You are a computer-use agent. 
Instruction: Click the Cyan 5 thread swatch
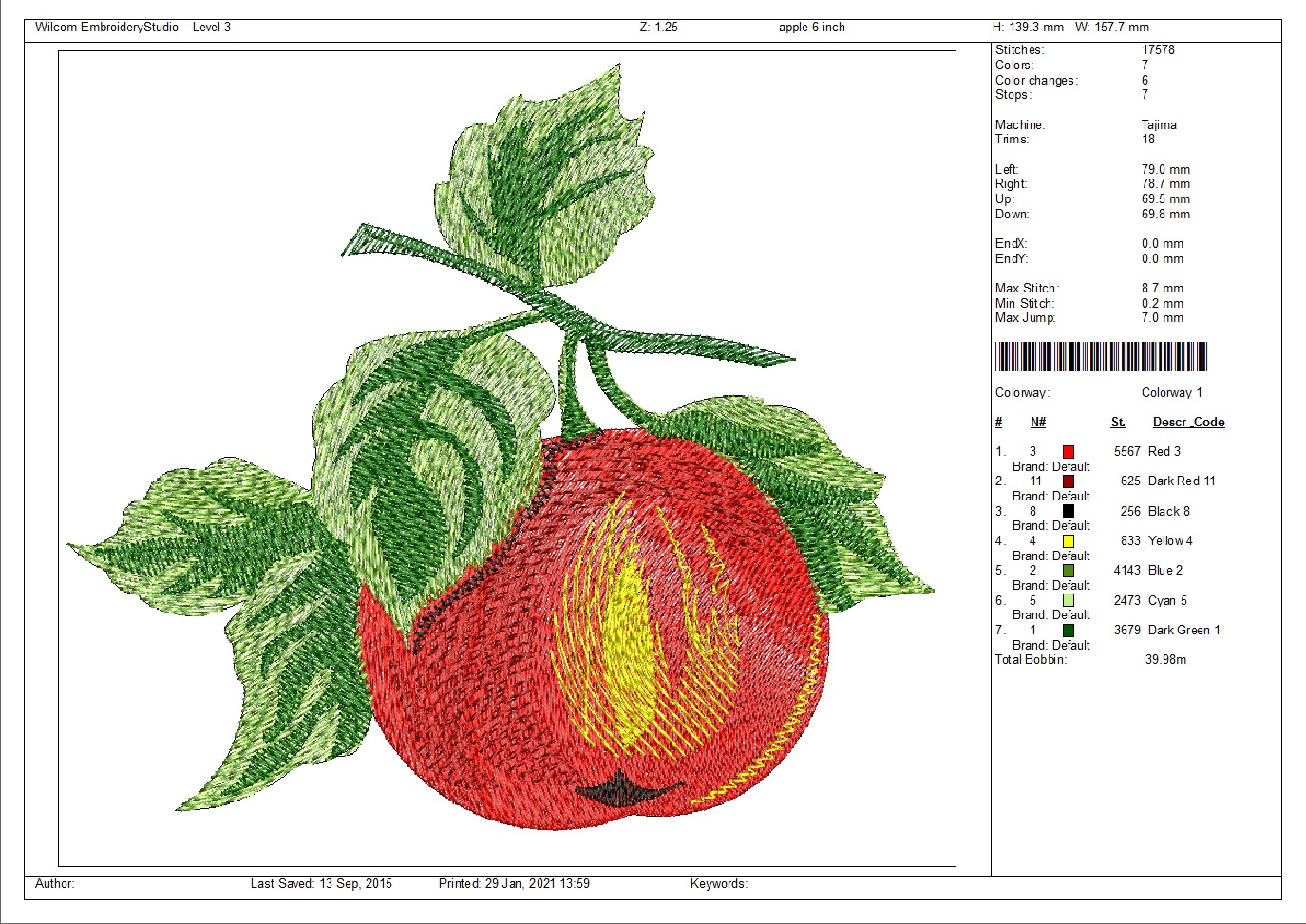(x=1069, y=601)
